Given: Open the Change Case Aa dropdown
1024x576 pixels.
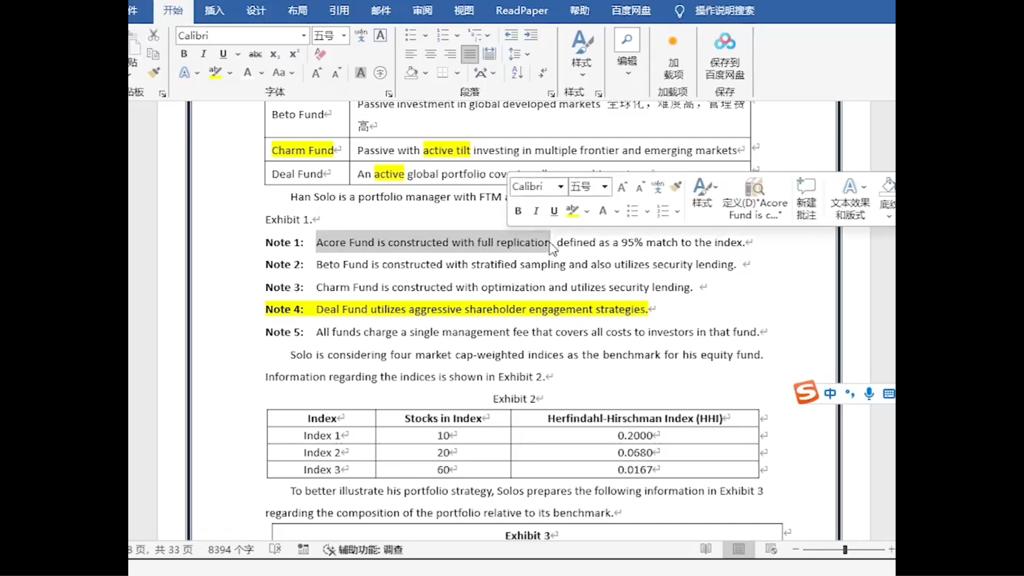Looking at the screenshot, I should click(x=283, y=73).
